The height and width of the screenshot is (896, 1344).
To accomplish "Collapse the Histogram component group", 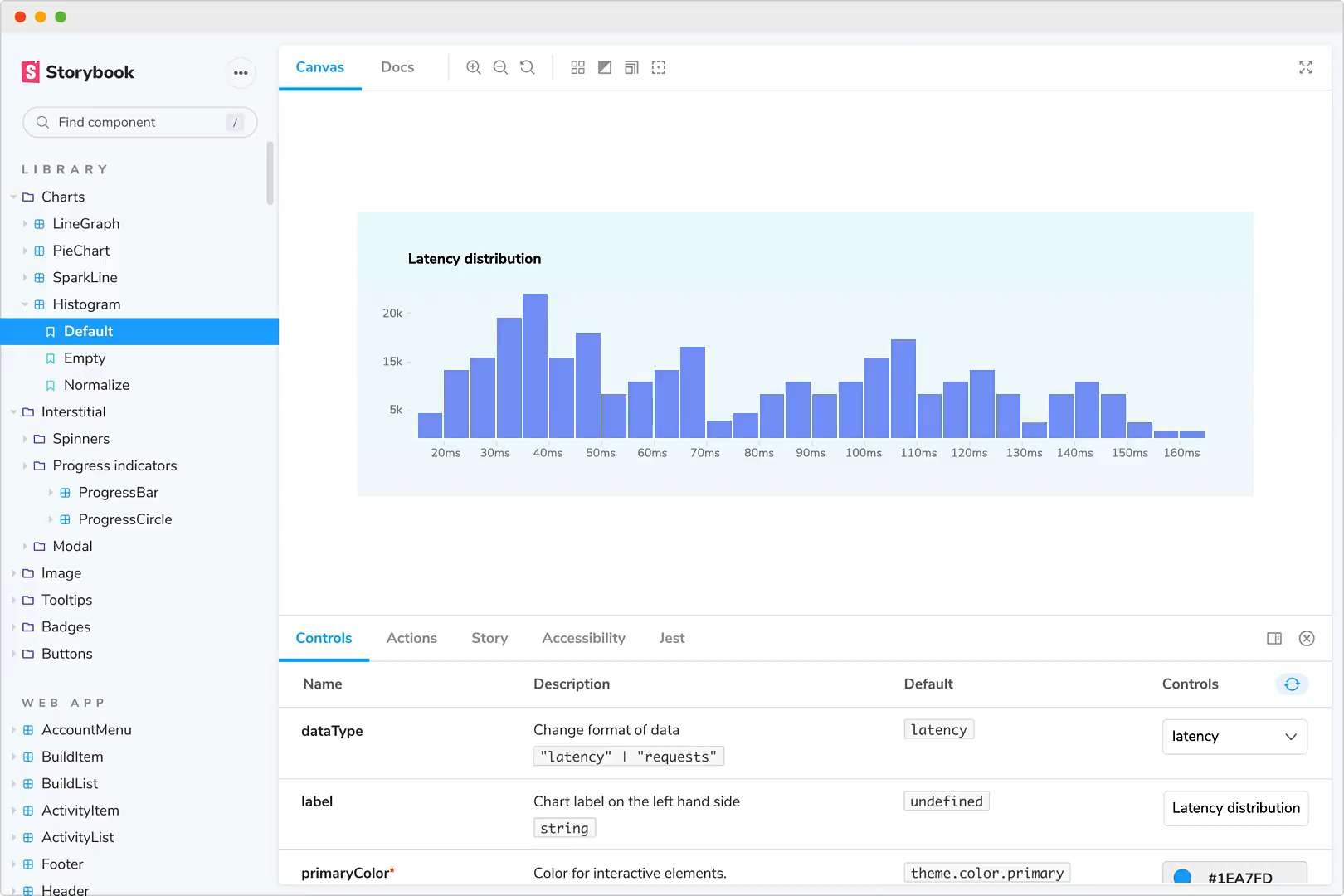I will click(x=26, y=304).
